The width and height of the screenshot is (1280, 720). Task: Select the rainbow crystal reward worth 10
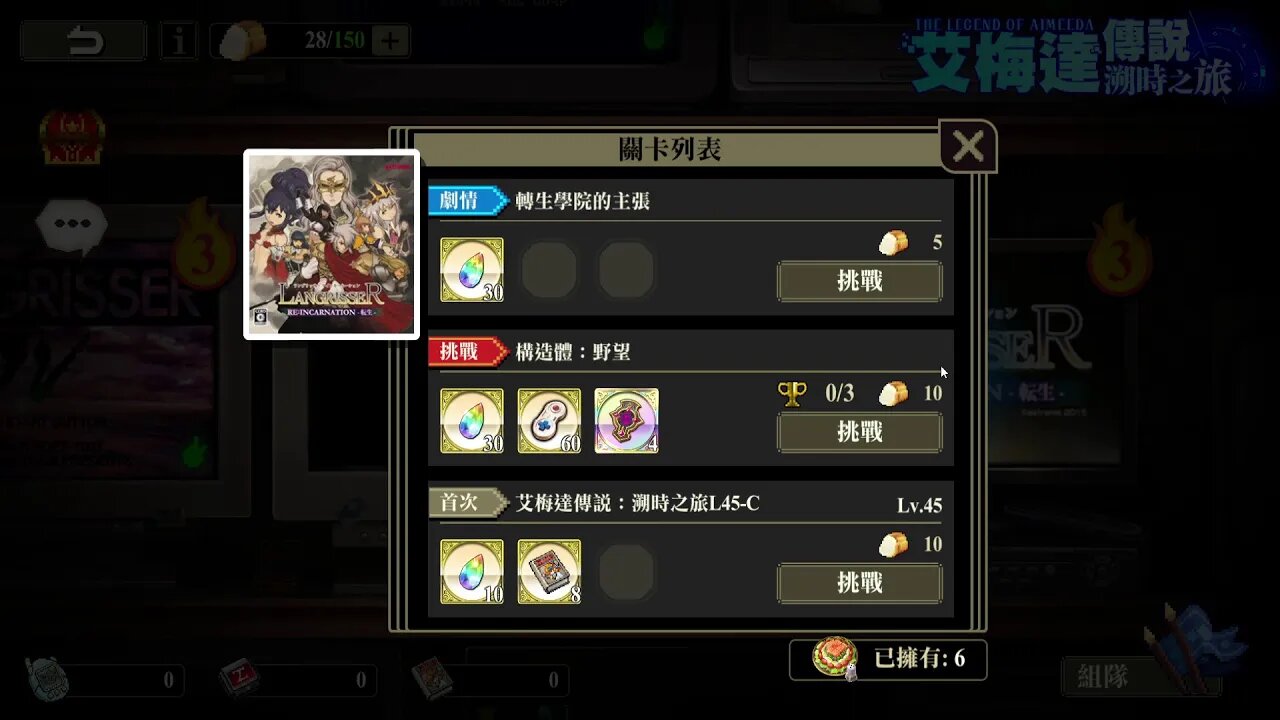472,571
